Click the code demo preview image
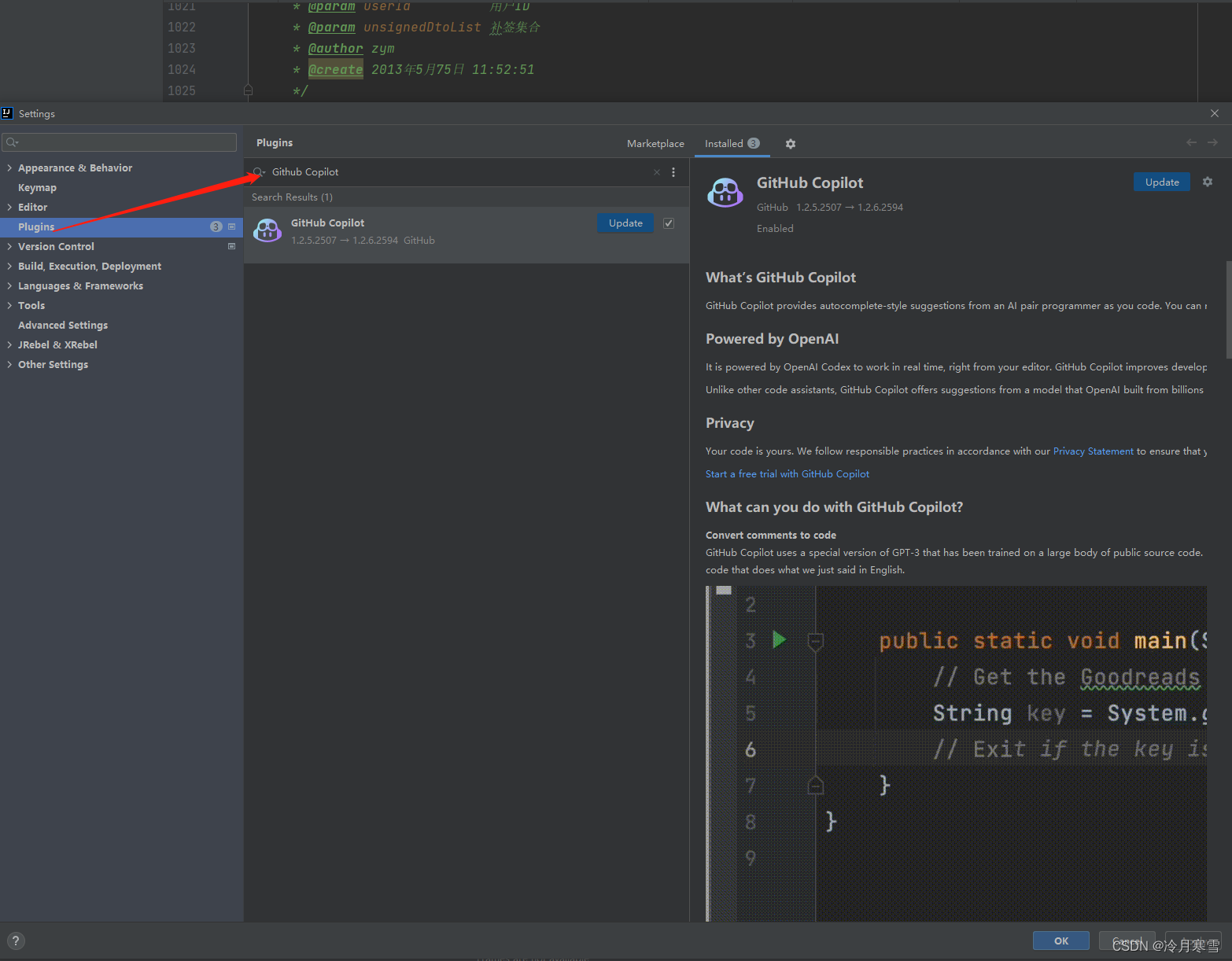The height and width of the screenshot is (961, 1232). point(956,753)
